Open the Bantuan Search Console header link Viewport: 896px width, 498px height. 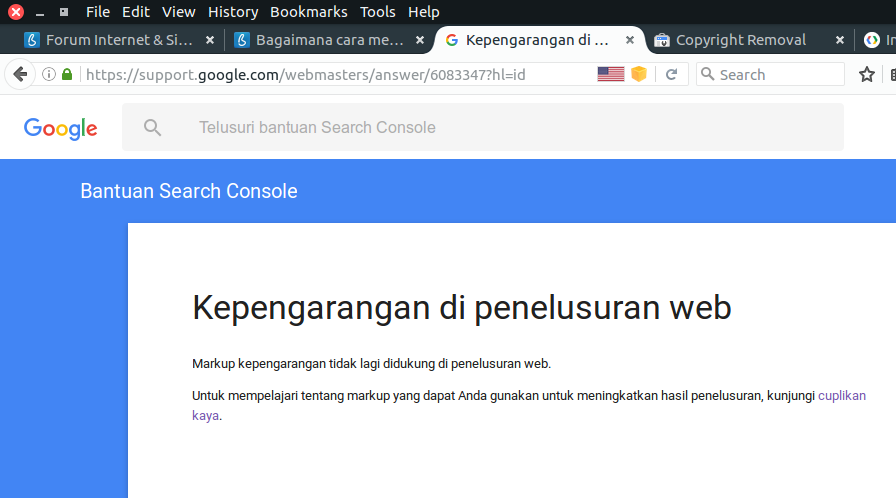189,191
